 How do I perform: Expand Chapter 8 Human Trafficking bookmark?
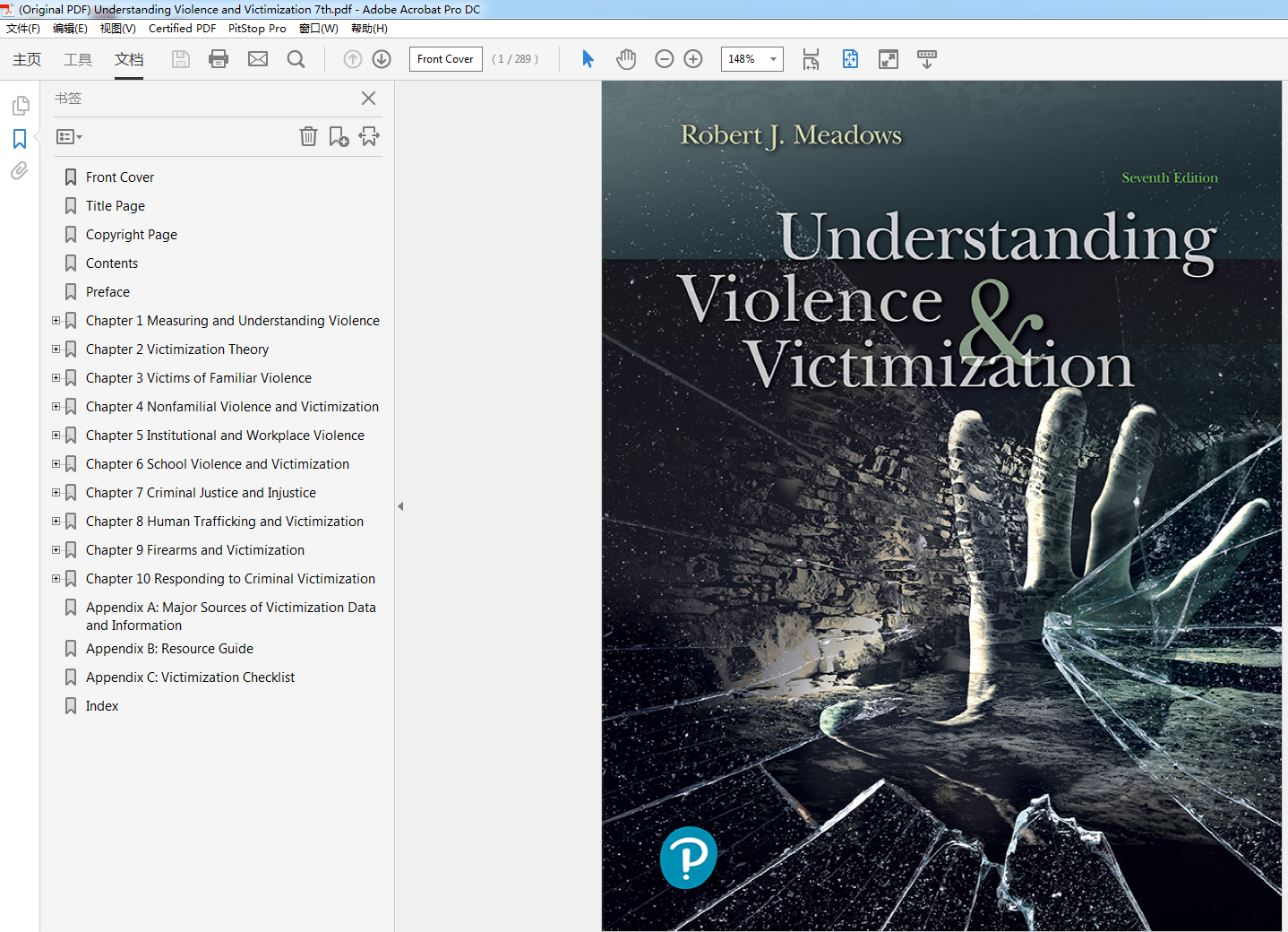tap(56, 521)
